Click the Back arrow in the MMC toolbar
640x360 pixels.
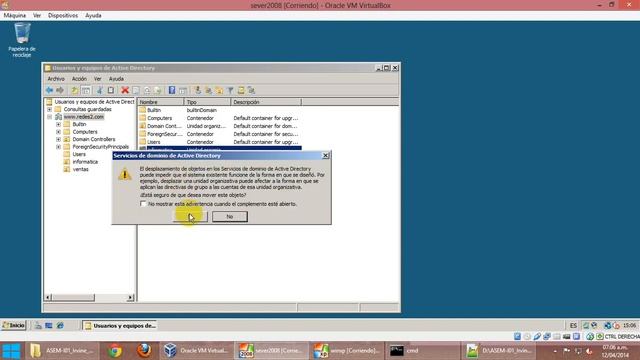click(x=49, y=90)
